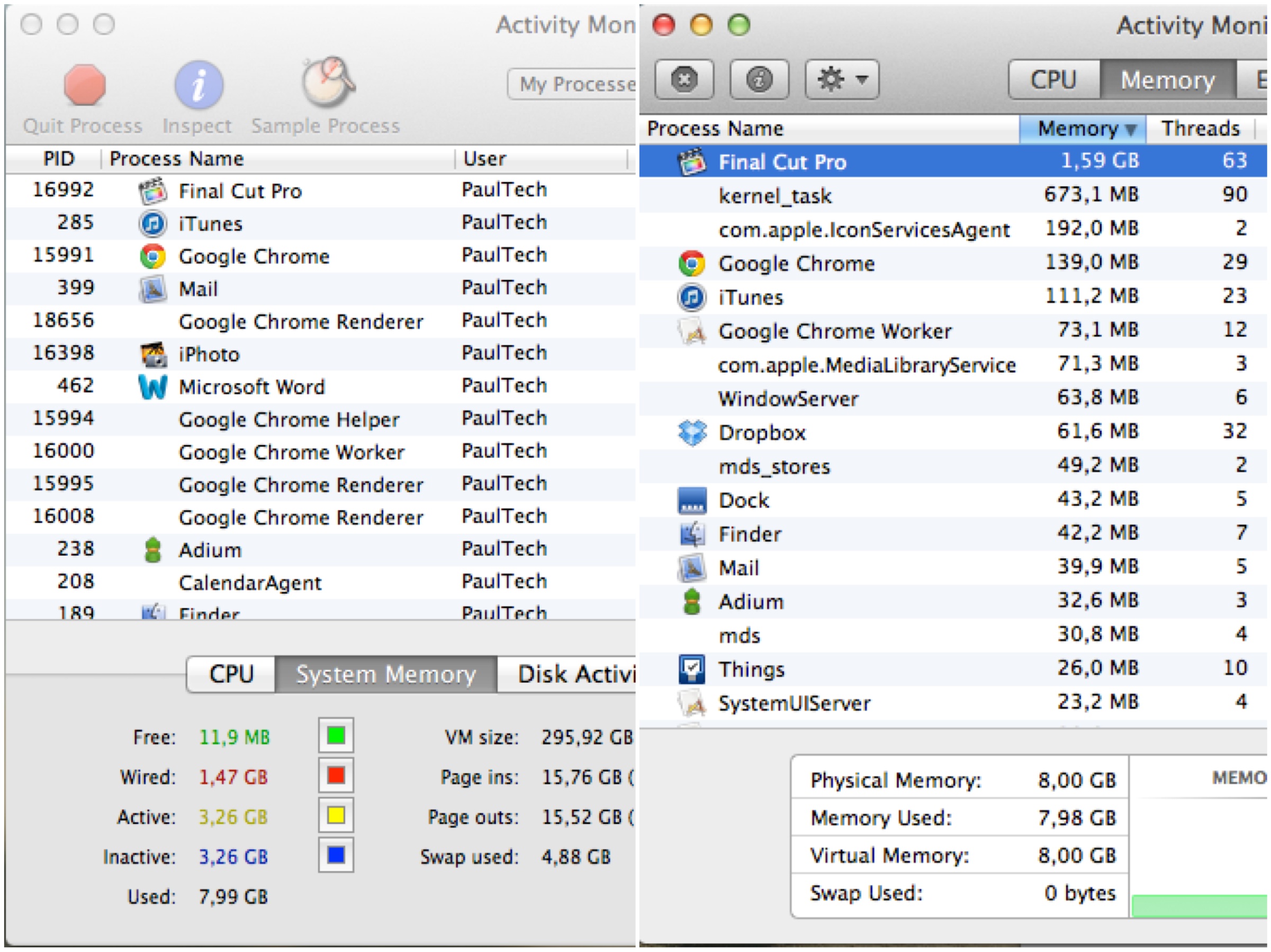Switch to the System Memory tab

385,675
